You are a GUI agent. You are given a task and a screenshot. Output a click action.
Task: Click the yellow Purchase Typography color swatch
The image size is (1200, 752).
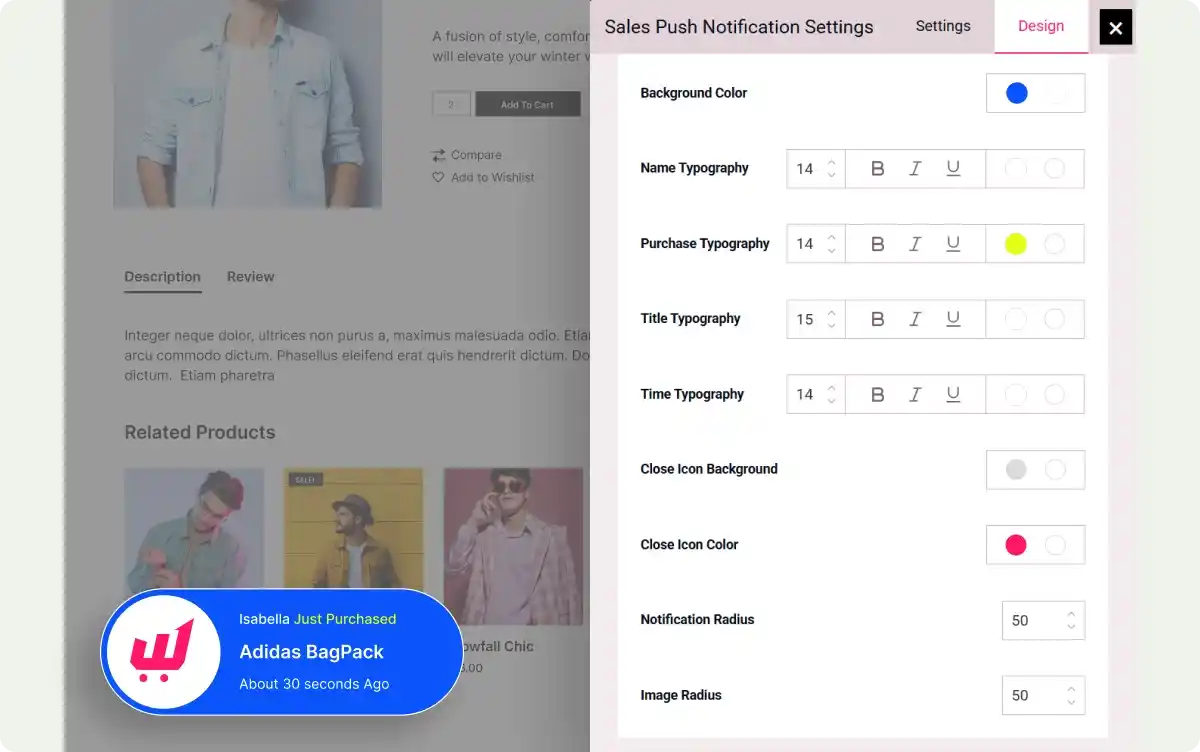[1015, 243]
